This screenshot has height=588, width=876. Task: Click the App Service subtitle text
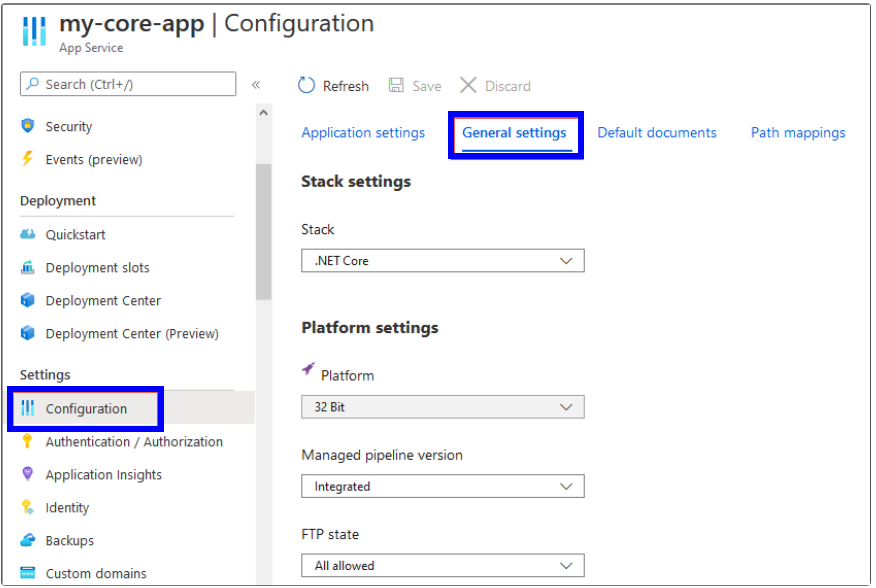(x=91, y=48)
